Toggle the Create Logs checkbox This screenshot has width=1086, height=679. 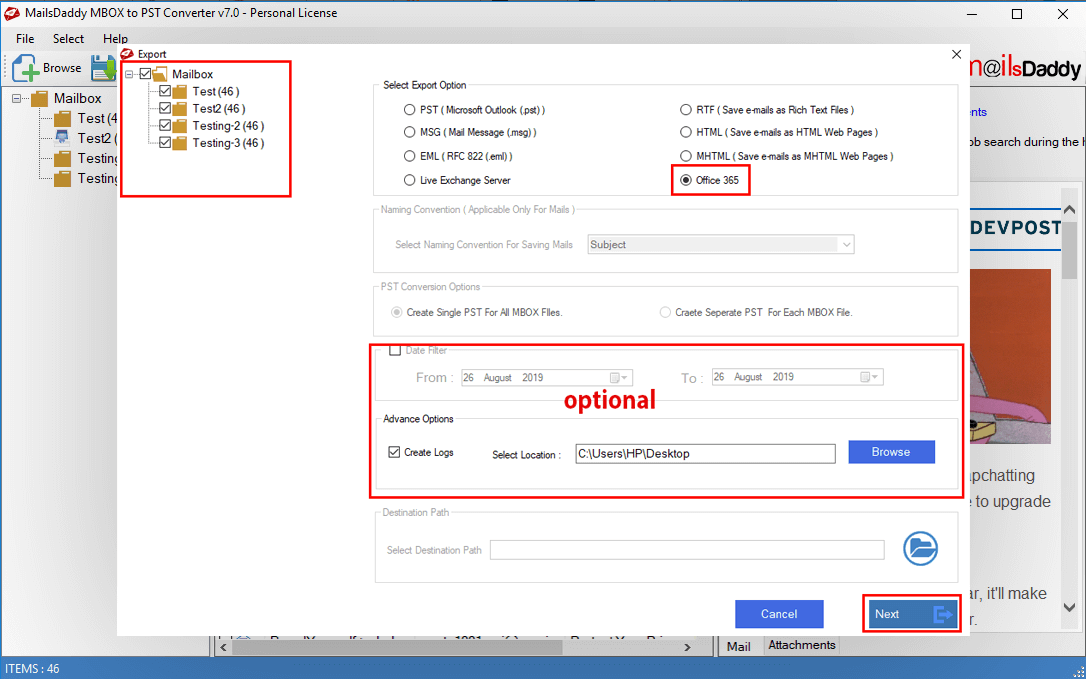pyautogui.click(x=394, y=452)
